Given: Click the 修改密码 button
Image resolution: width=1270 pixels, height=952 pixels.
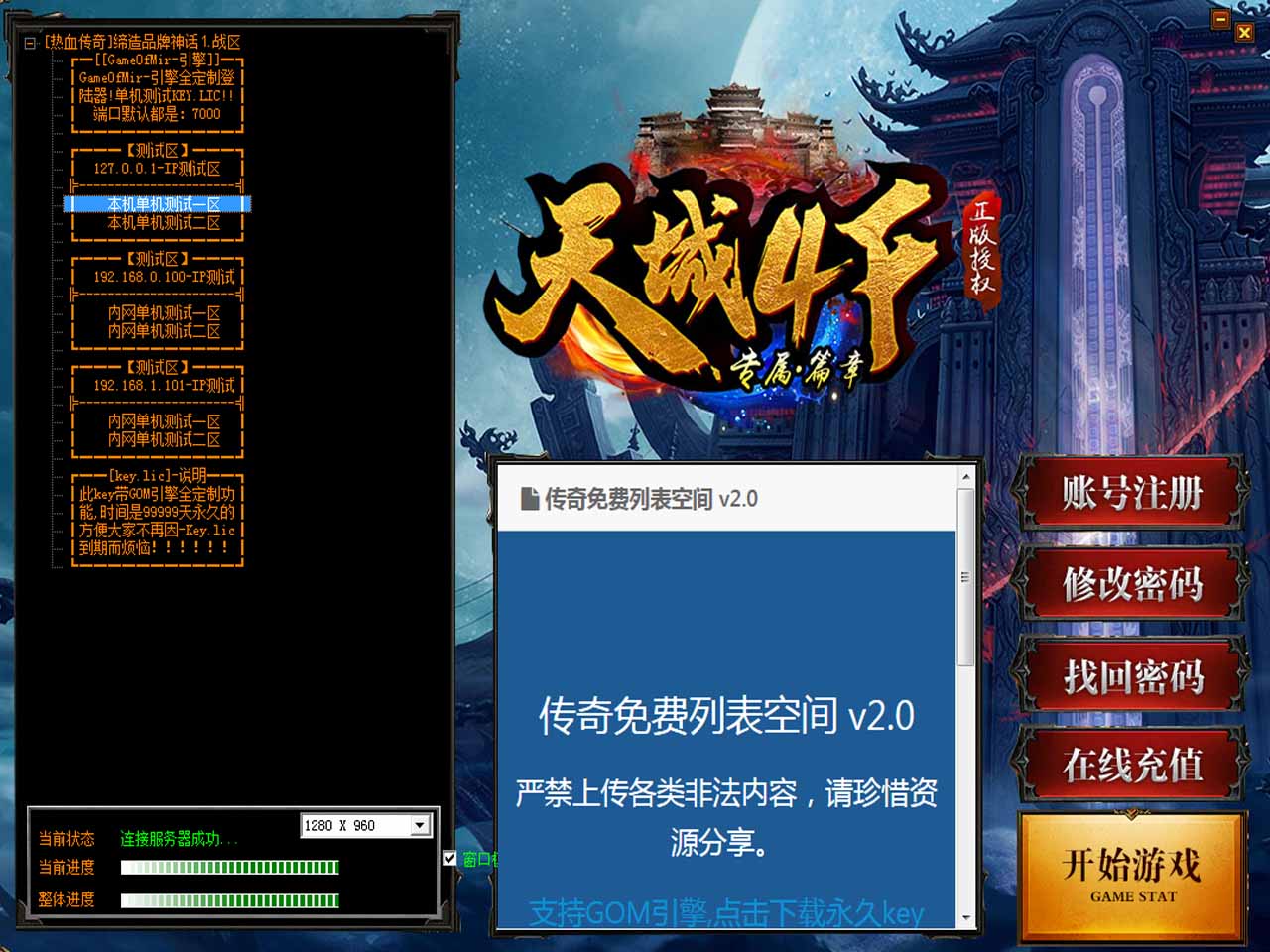Looking at the screenshot, I should [x=1131, y=584].
